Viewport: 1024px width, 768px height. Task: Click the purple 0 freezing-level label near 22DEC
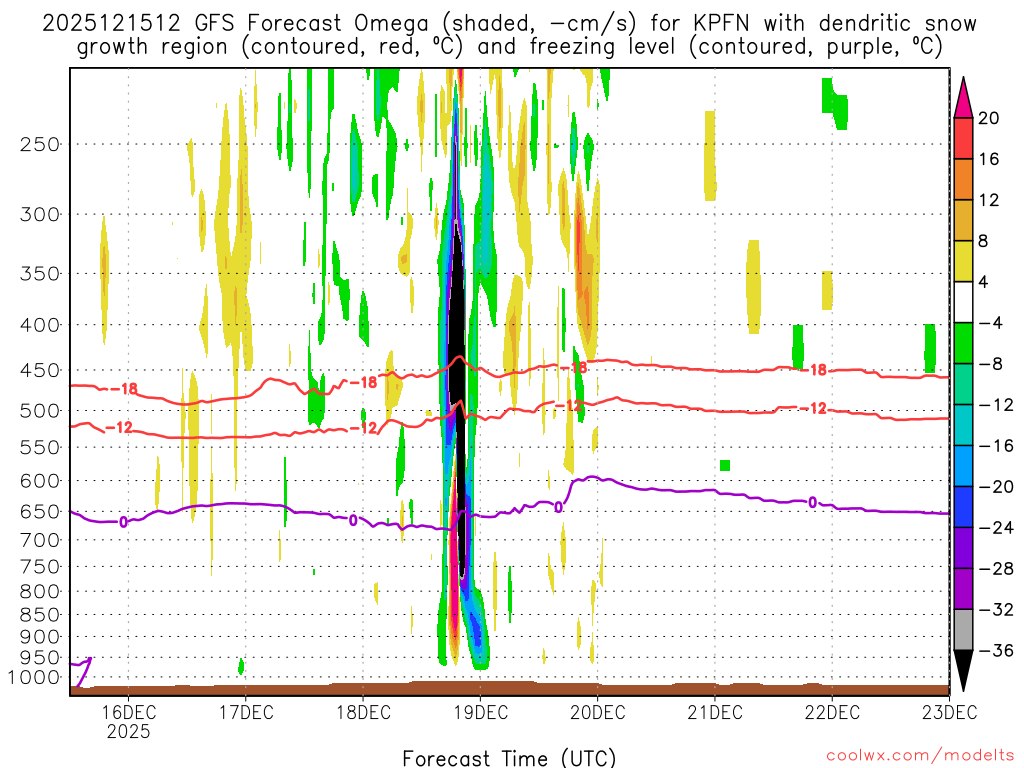[x=812, y=503]
